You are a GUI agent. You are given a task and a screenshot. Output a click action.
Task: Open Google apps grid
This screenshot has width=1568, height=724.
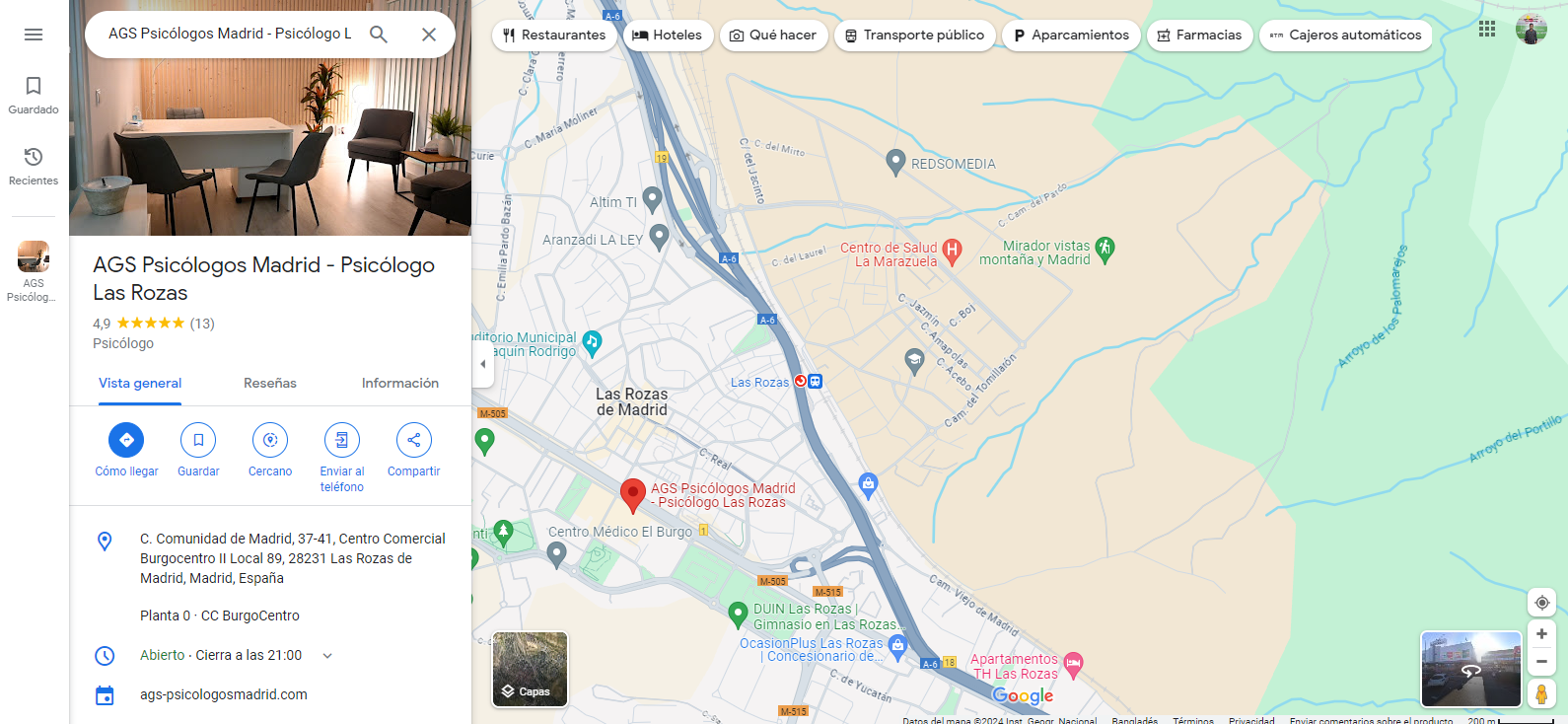pos(1487,29)
